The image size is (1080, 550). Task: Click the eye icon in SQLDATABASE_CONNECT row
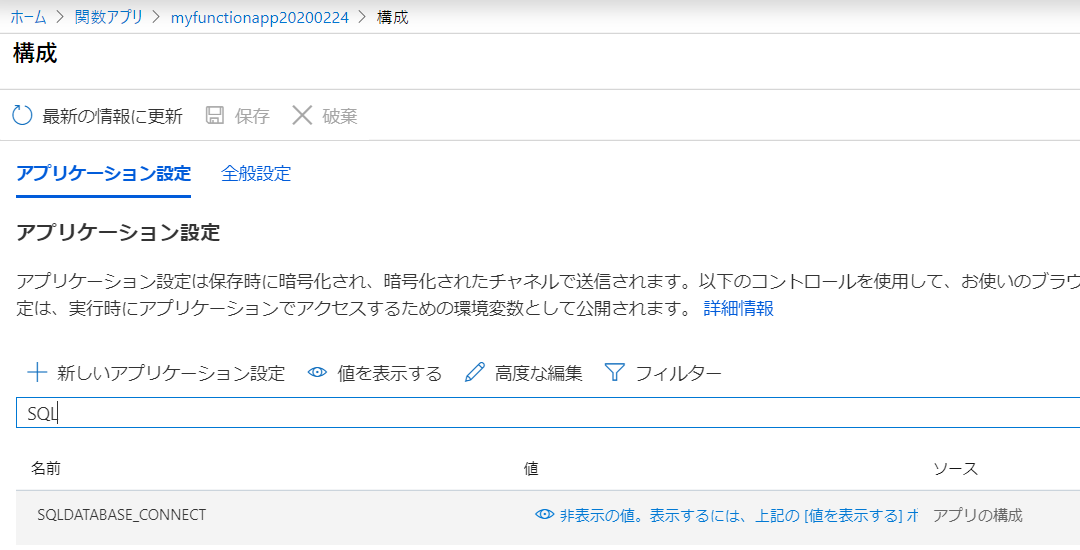click(544, 514)
